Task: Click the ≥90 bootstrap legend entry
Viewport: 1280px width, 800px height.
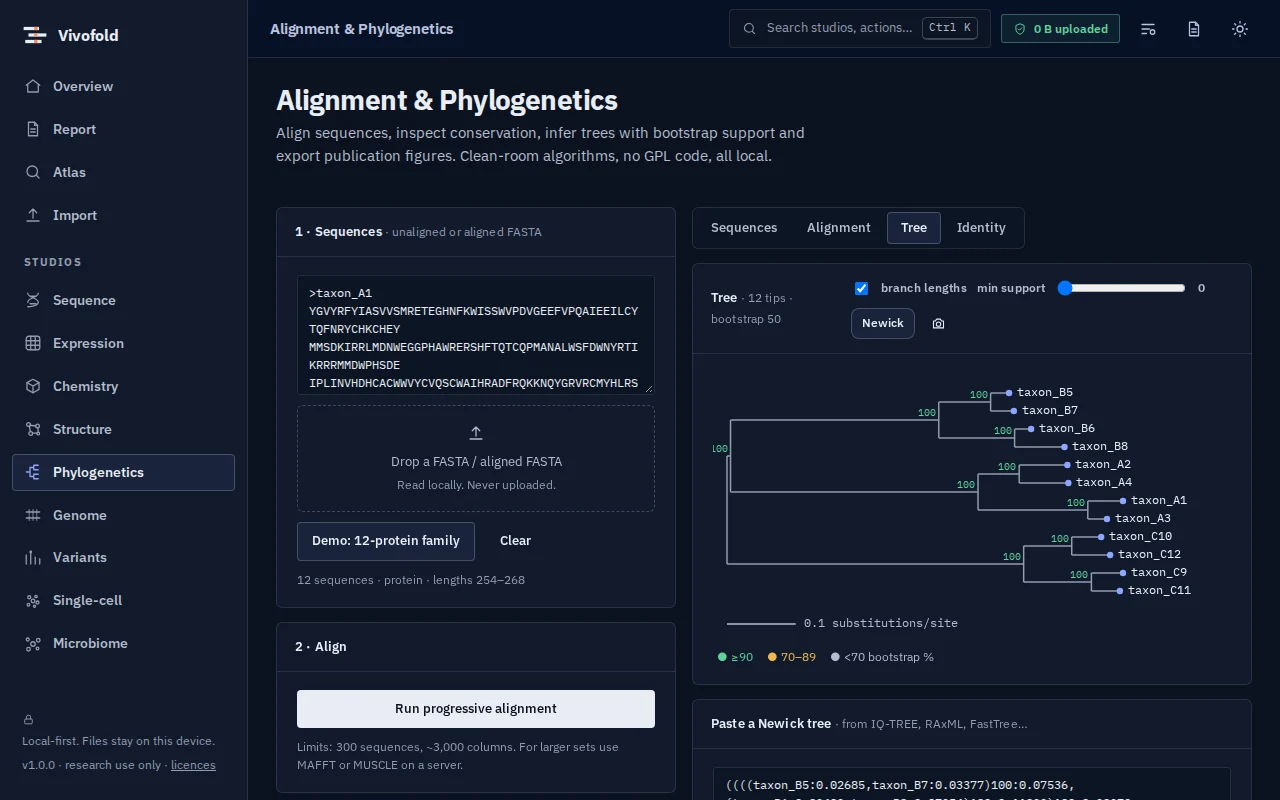Action: click(736, 657)
